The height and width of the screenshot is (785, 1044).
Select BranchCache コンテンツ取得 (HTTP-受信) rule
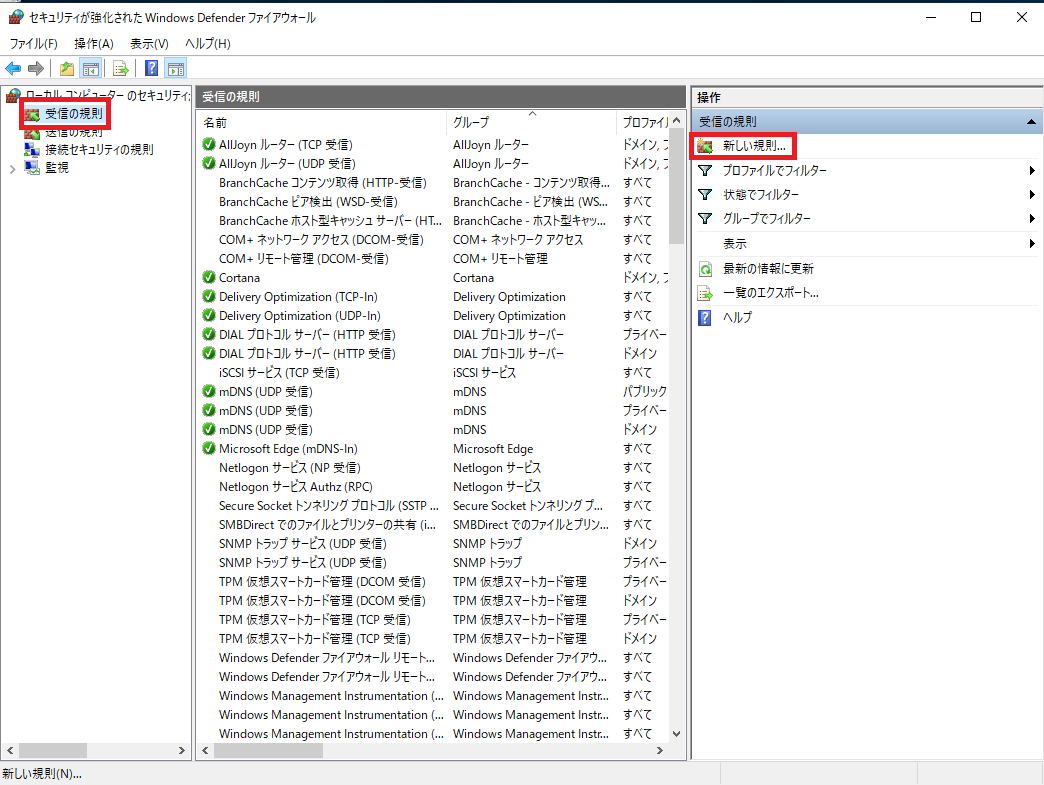click(x=322, y=182)
